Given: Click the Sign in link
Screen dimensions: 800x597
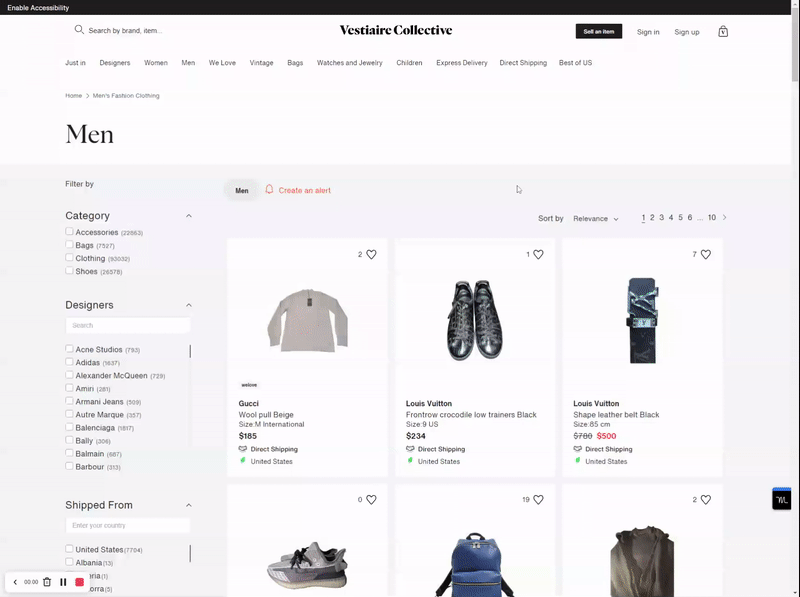Looking at the screenshot, I should 648,32.
